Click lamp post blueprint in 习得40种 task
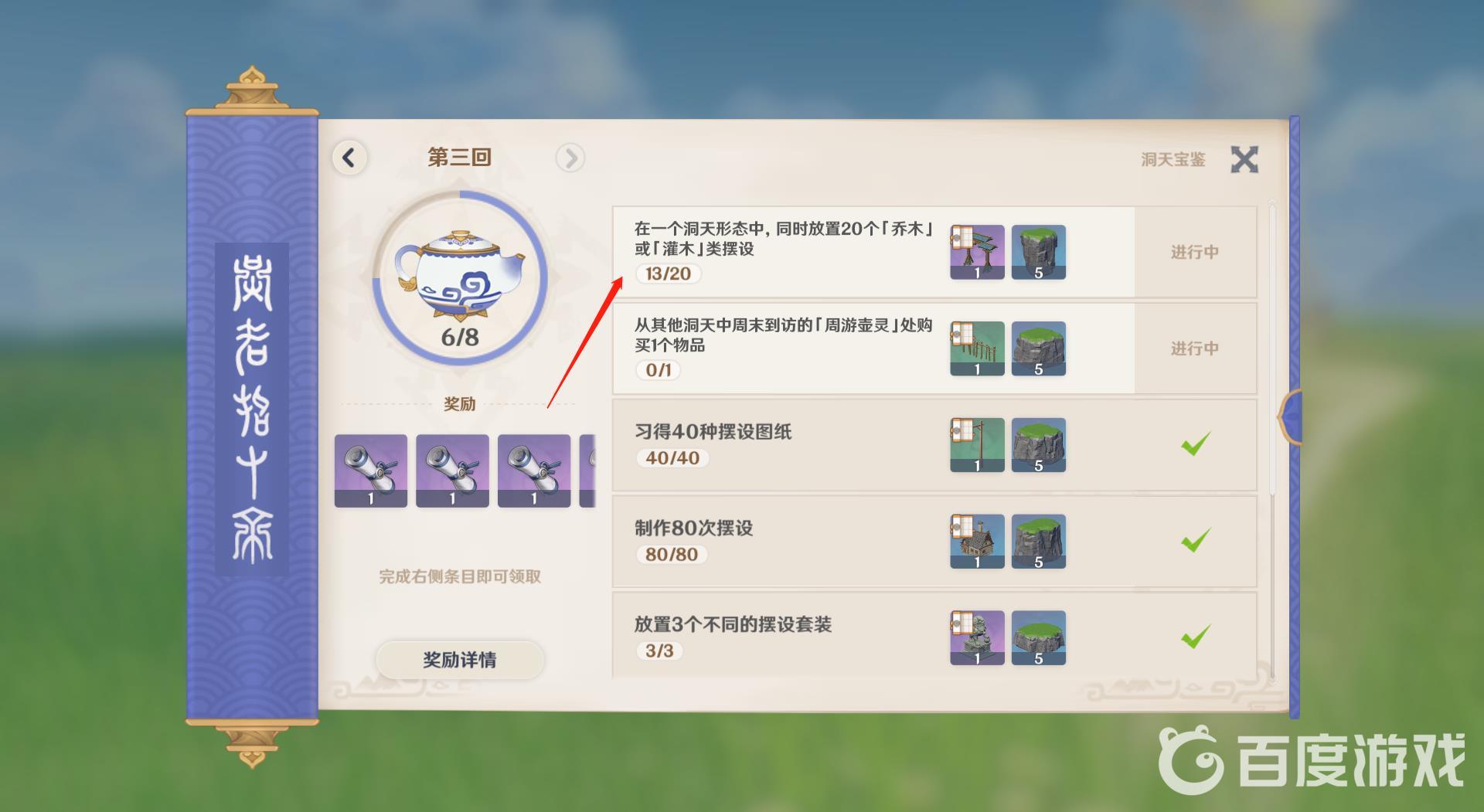 (x=977, y=445)
